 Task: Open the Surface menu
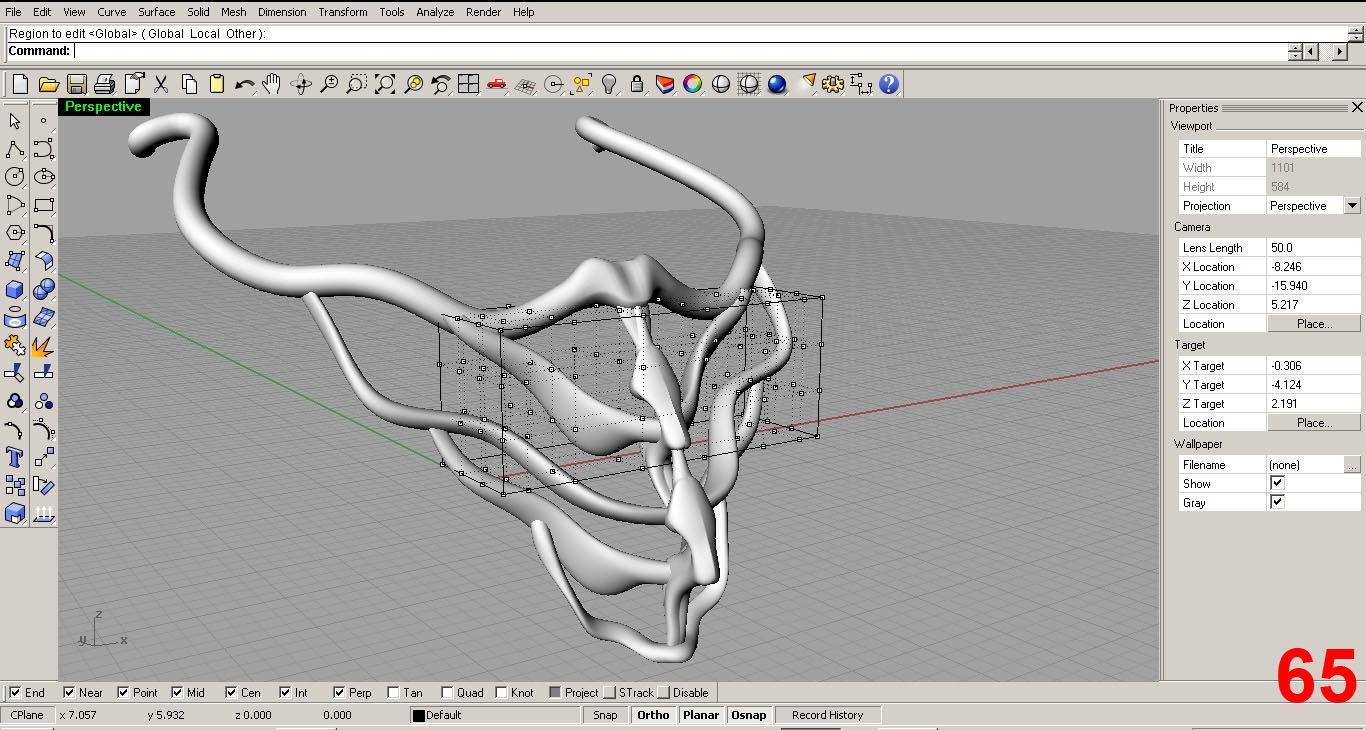pyautogui.click(x=156, y=12)
